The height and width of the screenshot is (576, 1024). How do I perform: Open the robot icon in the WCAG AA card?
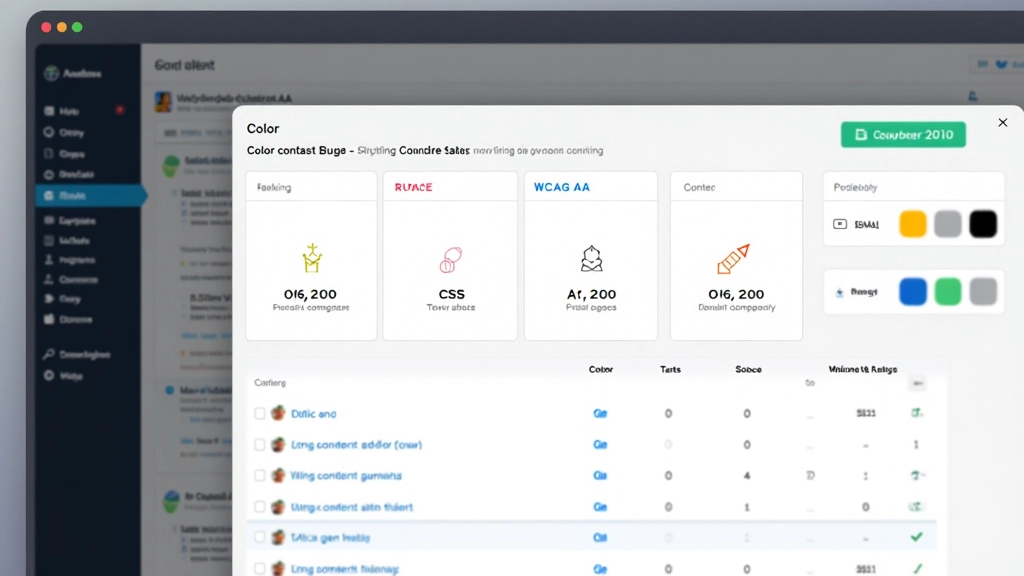click(590, 258)
